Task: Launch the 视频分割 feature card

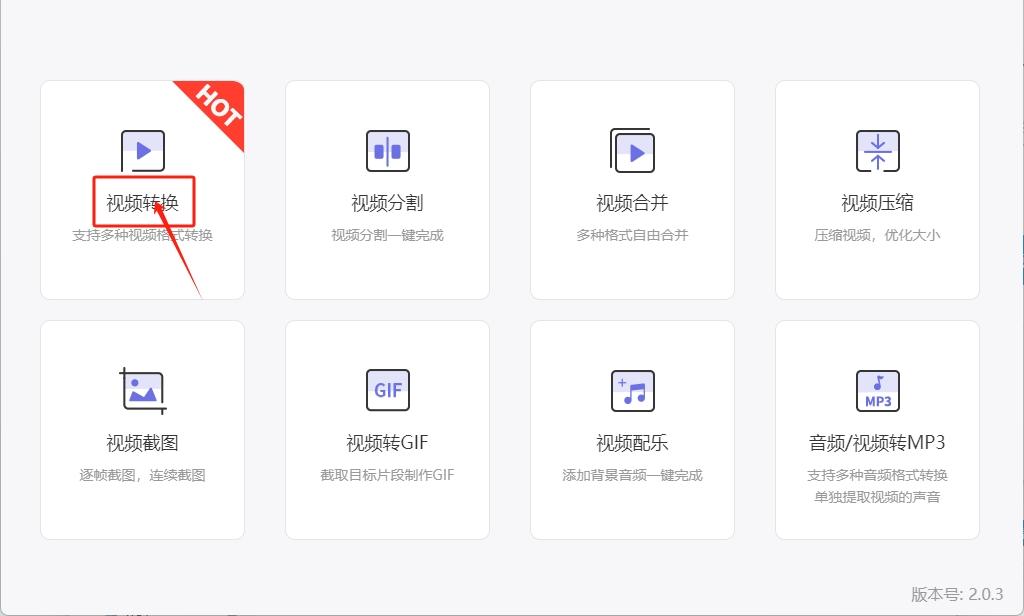Action: tap(387, 189)
